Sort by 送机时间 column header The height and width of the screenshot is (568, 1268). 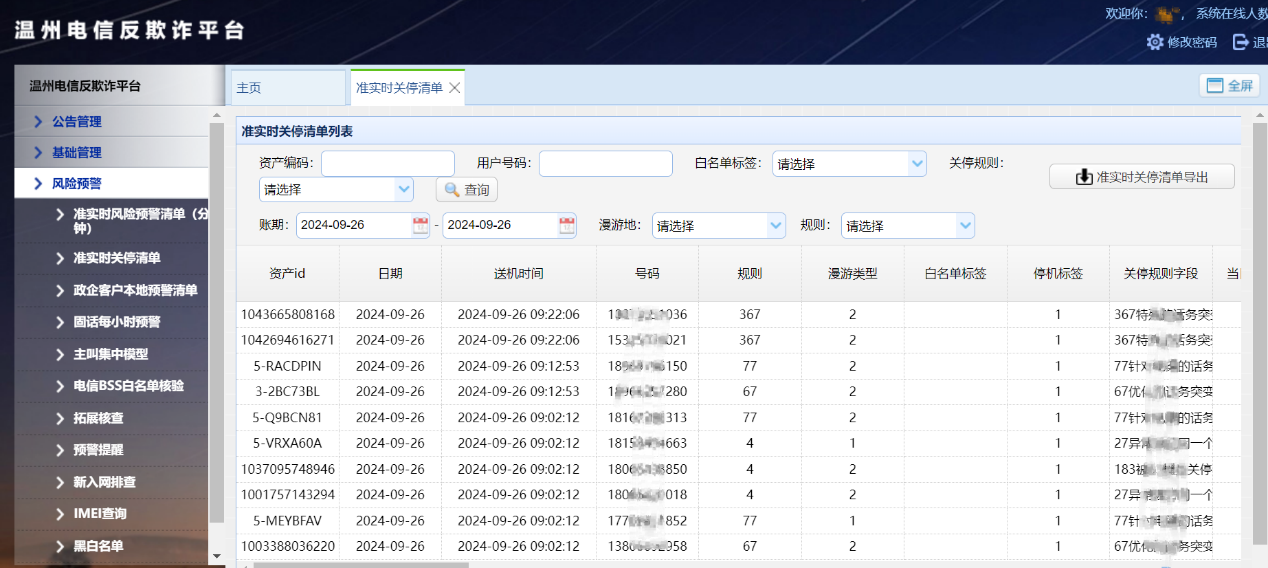point(519,273)
